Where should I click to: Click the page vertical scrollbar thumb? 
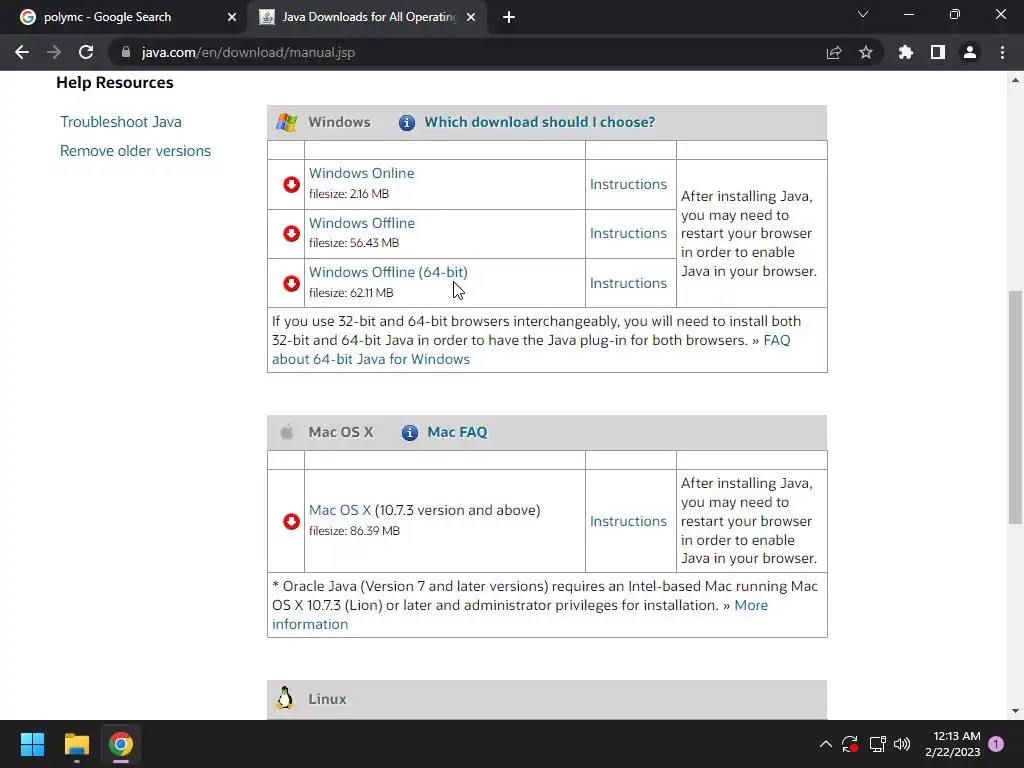point(1015,407)
